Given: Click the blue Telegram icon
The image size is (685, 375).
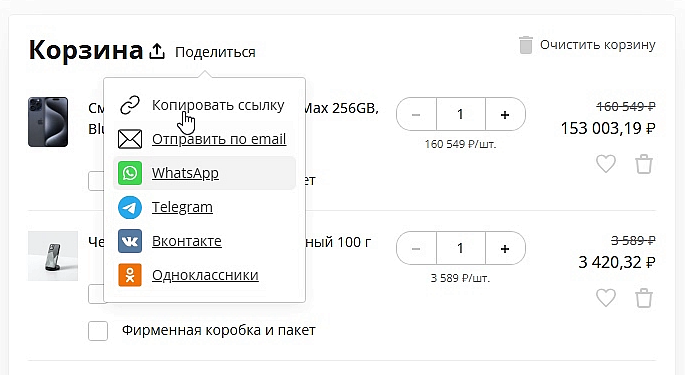Looking at the screenshot, I should point(130,207).
